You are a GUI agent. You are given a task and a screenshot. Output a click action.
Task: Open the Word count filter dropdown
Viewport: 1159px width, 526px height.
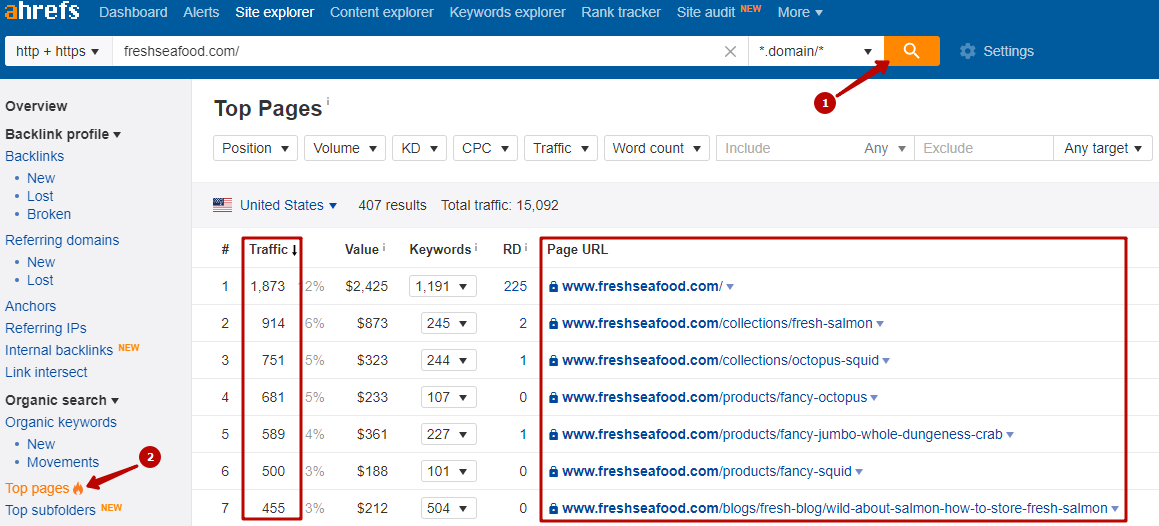tap(656, 148)
